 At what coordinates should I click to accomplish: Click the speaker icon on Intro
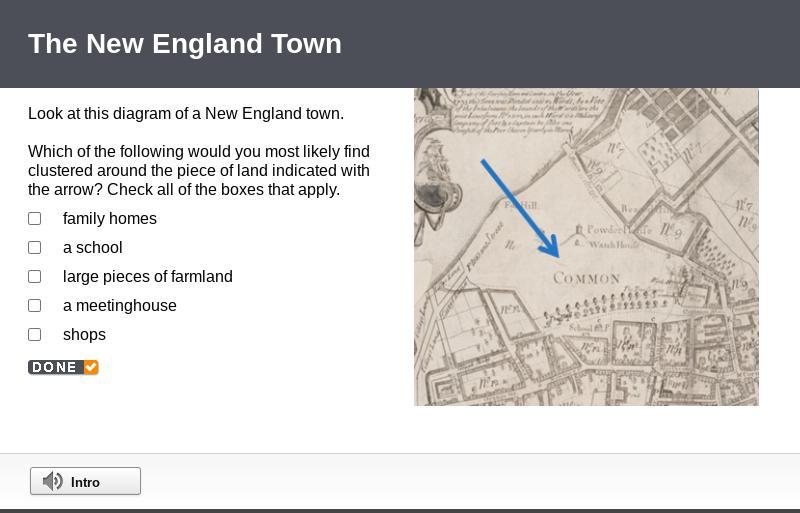tap(53, 481)
